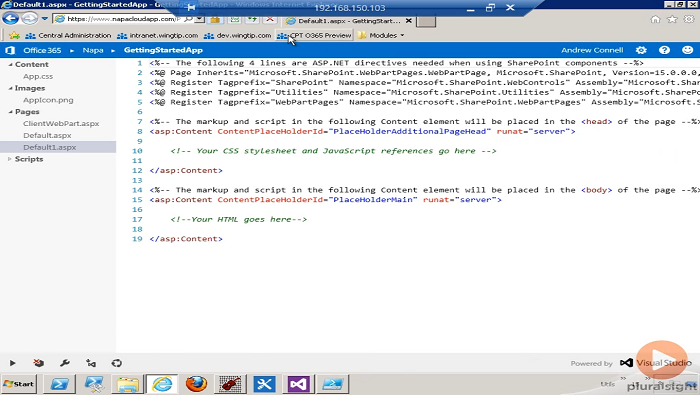Open Central Administration favorite link
The image size is (700, 395).
click(68, 35)
